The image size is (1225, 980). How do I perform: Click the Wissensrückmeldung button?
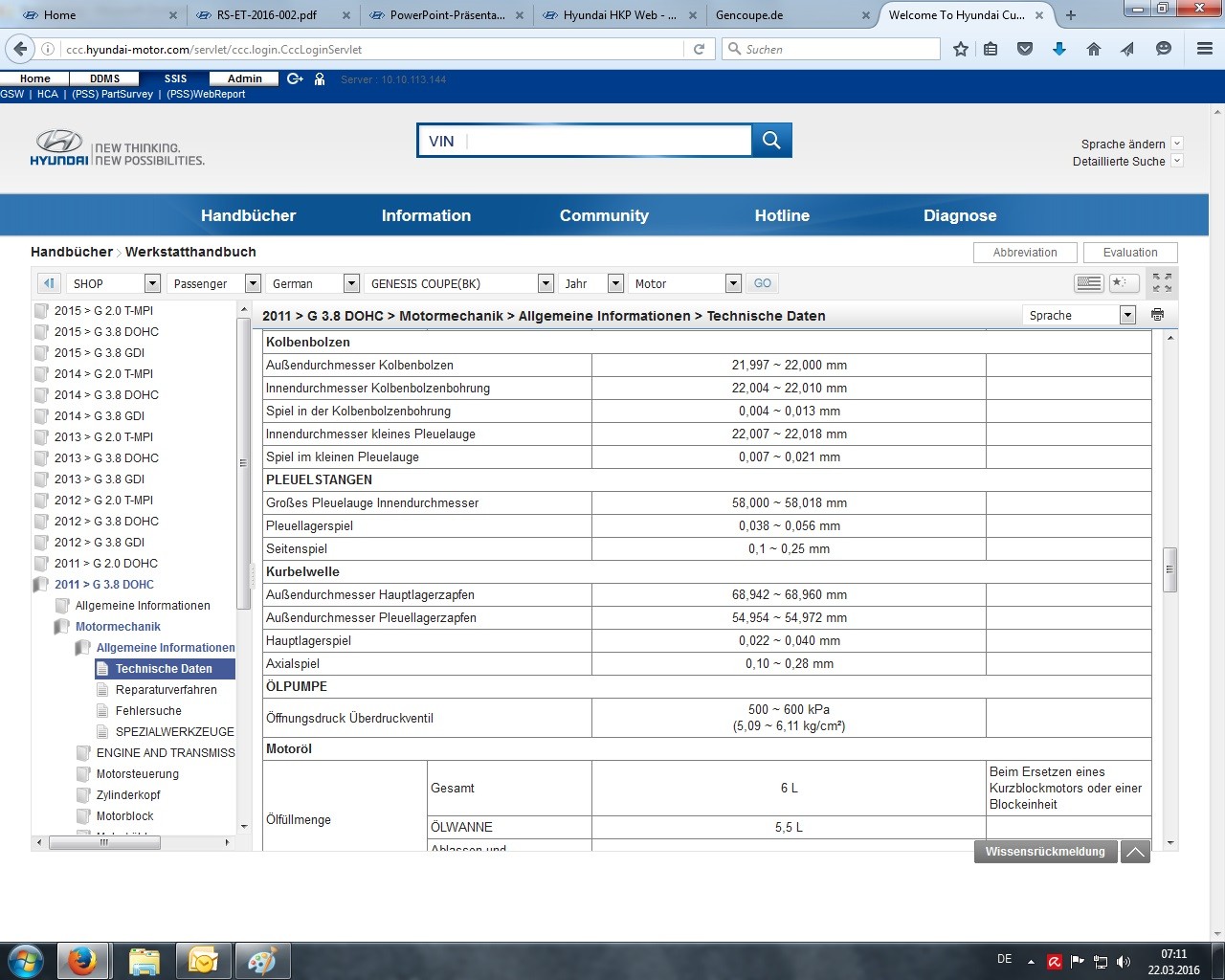(x=1045, y=852)
